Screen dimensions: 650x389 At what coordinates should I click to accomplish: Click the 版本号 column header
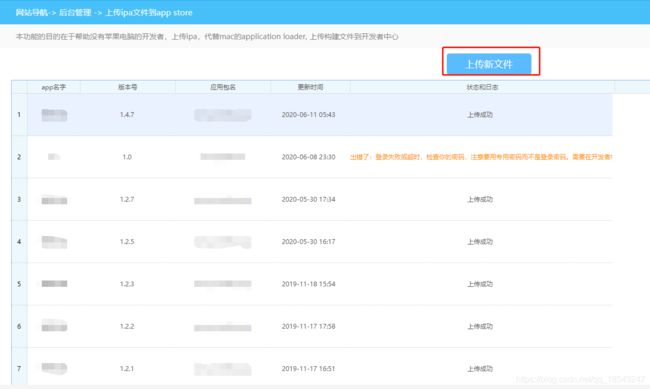coord(127,87)
